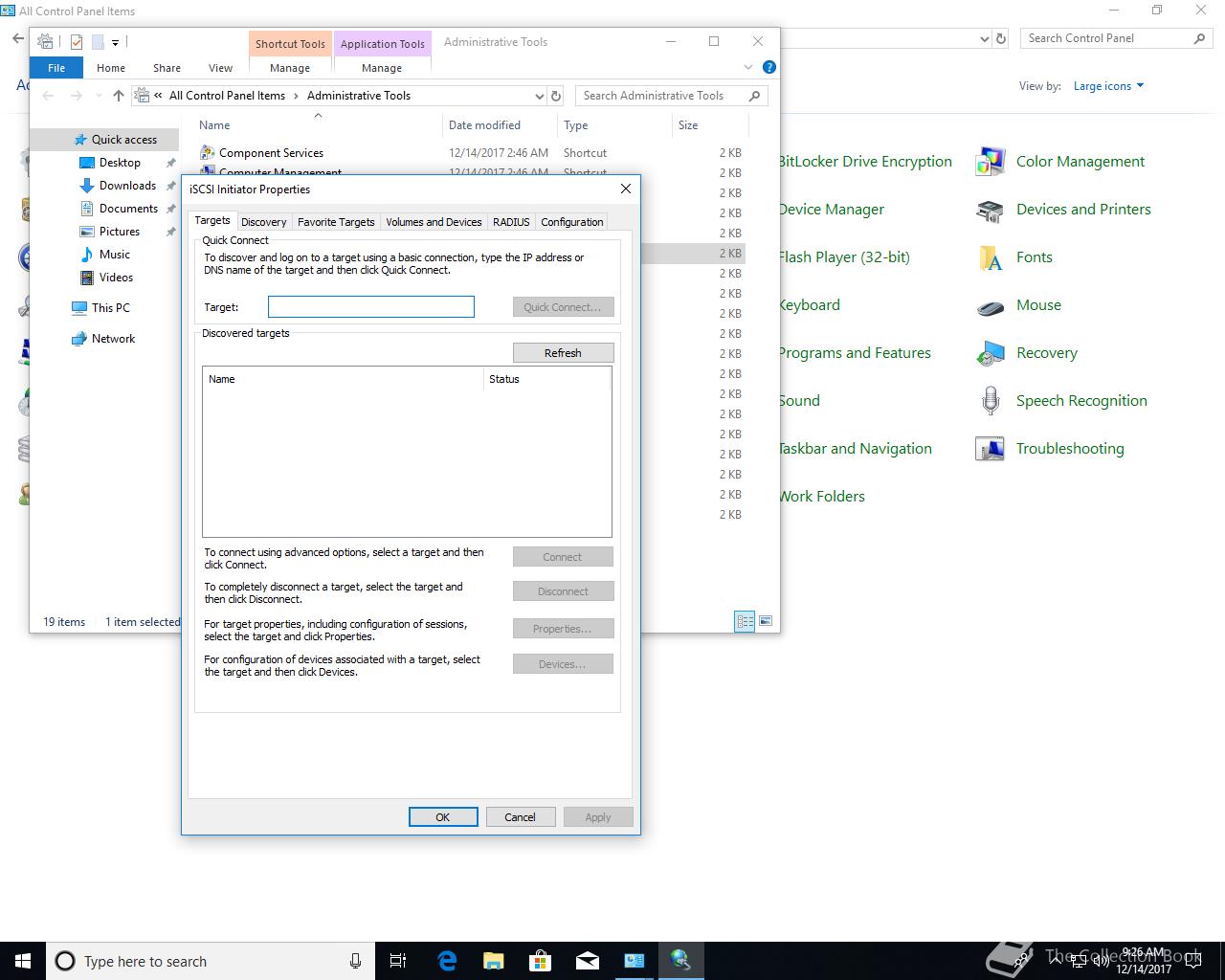Screen dimensions: 1225x980
Task: Click the Windows Start button
Action: 23,961
